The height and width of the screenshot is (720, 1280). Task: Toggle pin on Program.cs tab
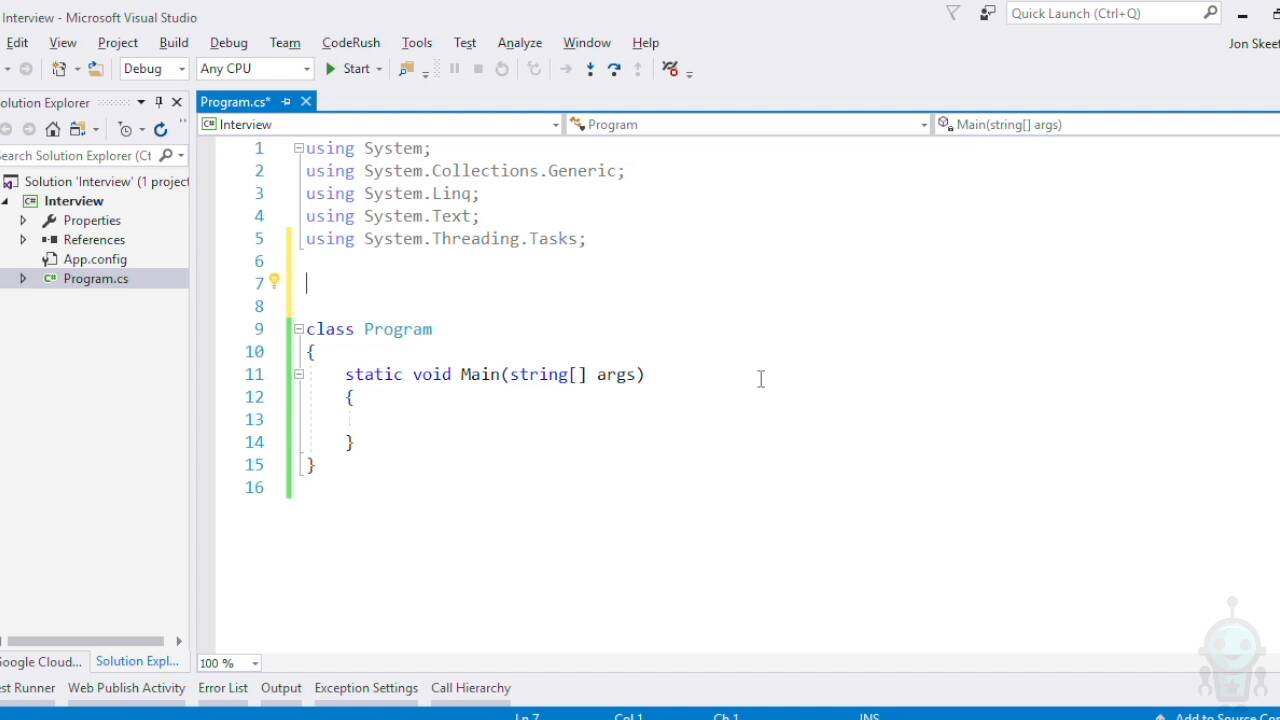(x=286, y=102)
